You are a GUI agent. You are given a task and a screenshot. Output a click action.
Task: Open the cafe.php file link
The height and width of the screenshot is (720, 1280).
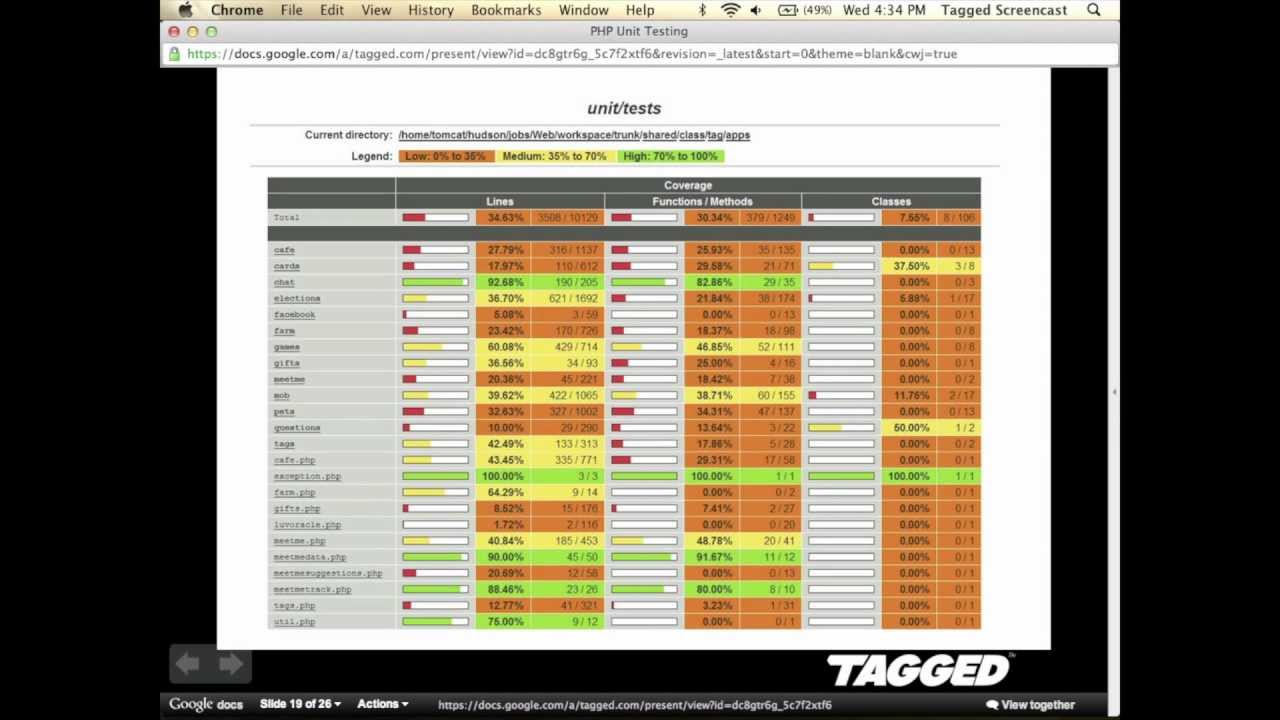(294, 460)
